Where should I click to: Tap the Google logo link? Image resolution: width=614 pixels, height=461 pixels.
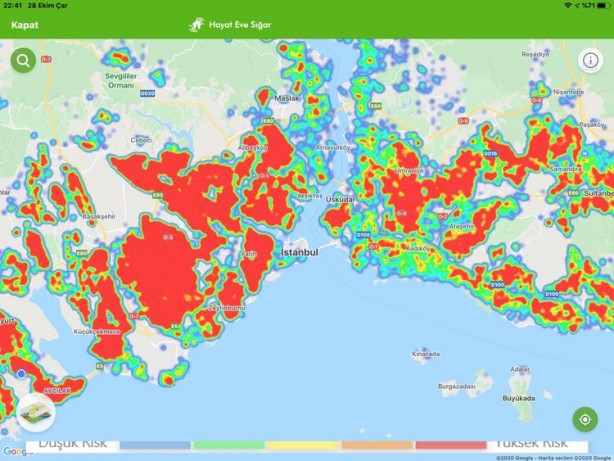click(16, 452)
